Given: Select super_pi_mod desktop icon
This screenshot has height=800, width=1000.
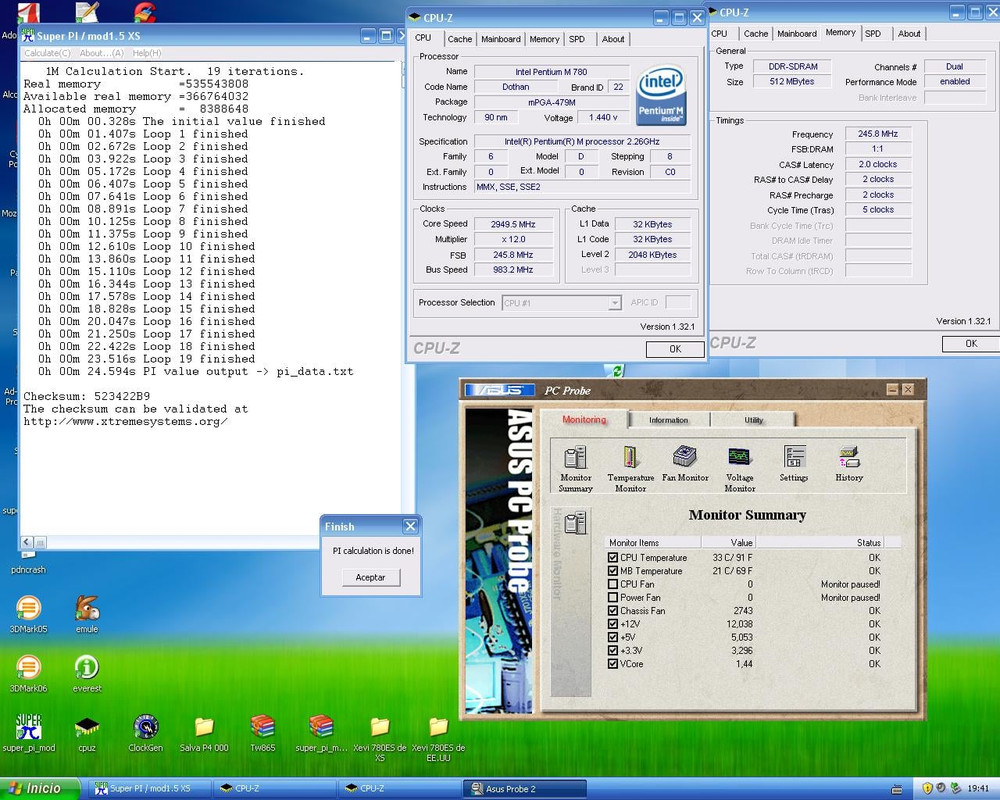Looking at the screenshot, I should pos(29,734).
